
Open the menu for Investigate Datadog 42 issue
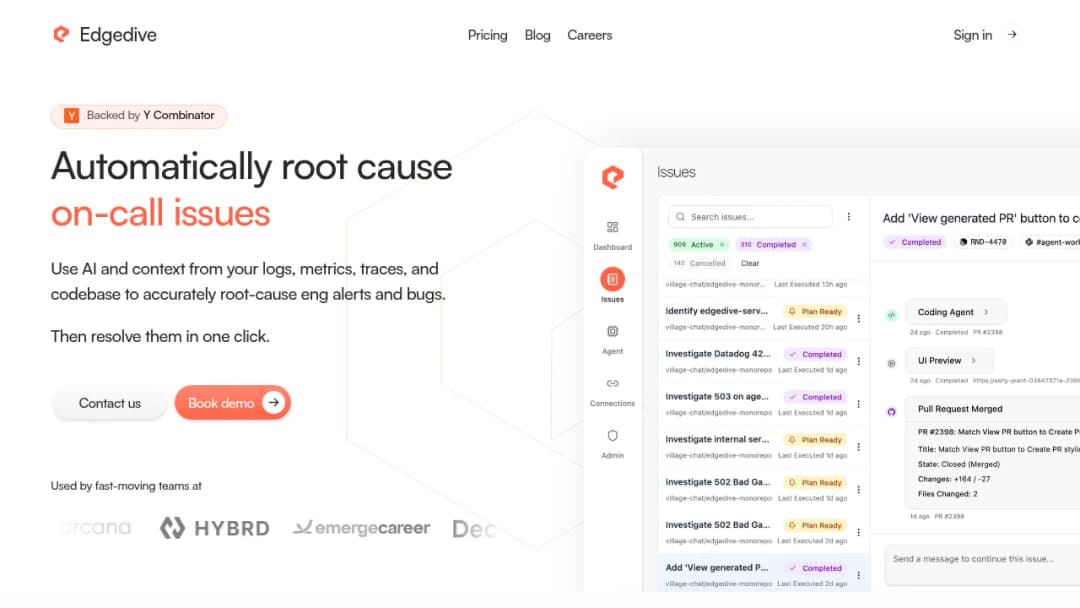point(858,361)
